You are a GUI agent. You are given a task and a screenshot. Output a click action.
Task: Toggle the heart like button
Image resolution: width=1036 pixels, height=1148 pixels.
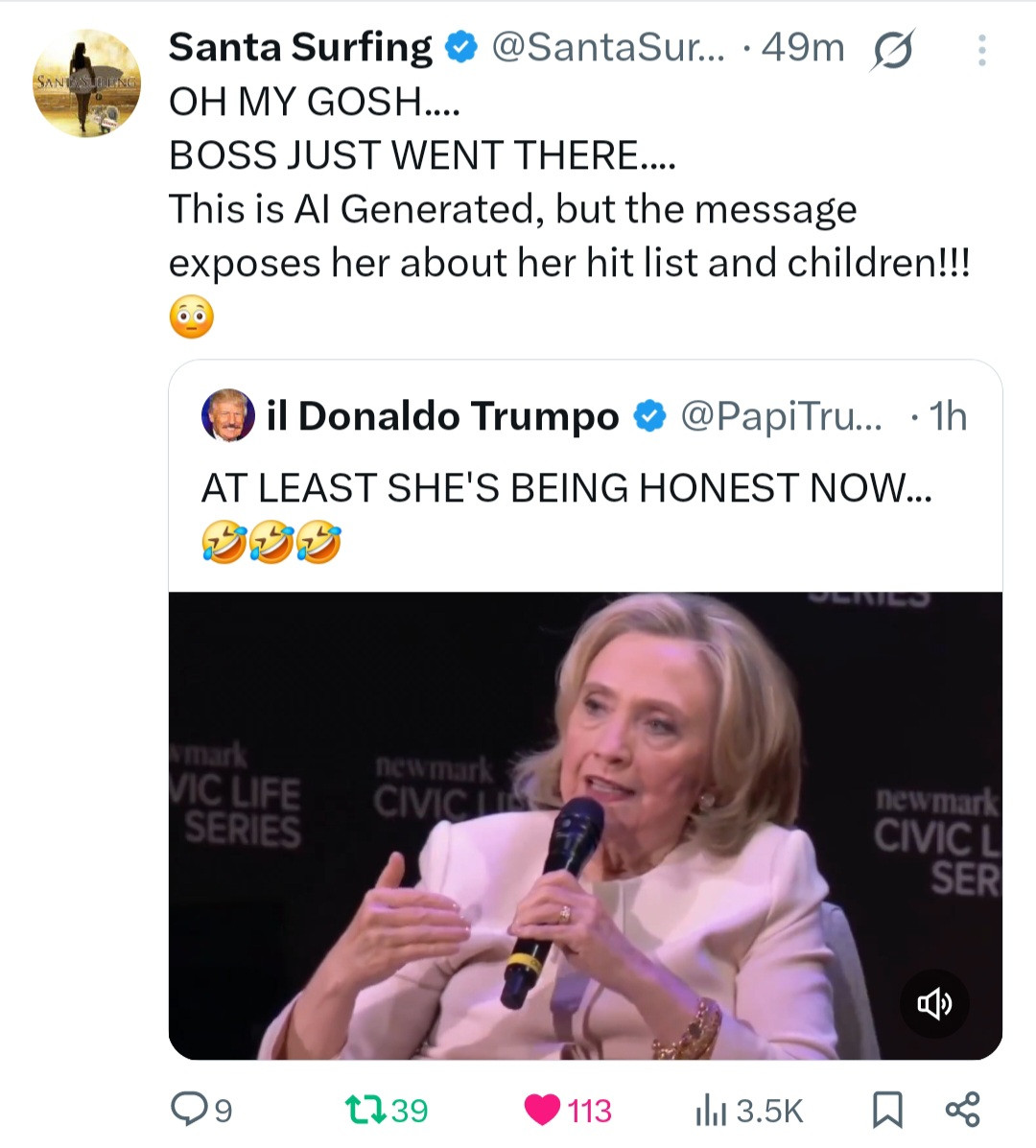543,1110
